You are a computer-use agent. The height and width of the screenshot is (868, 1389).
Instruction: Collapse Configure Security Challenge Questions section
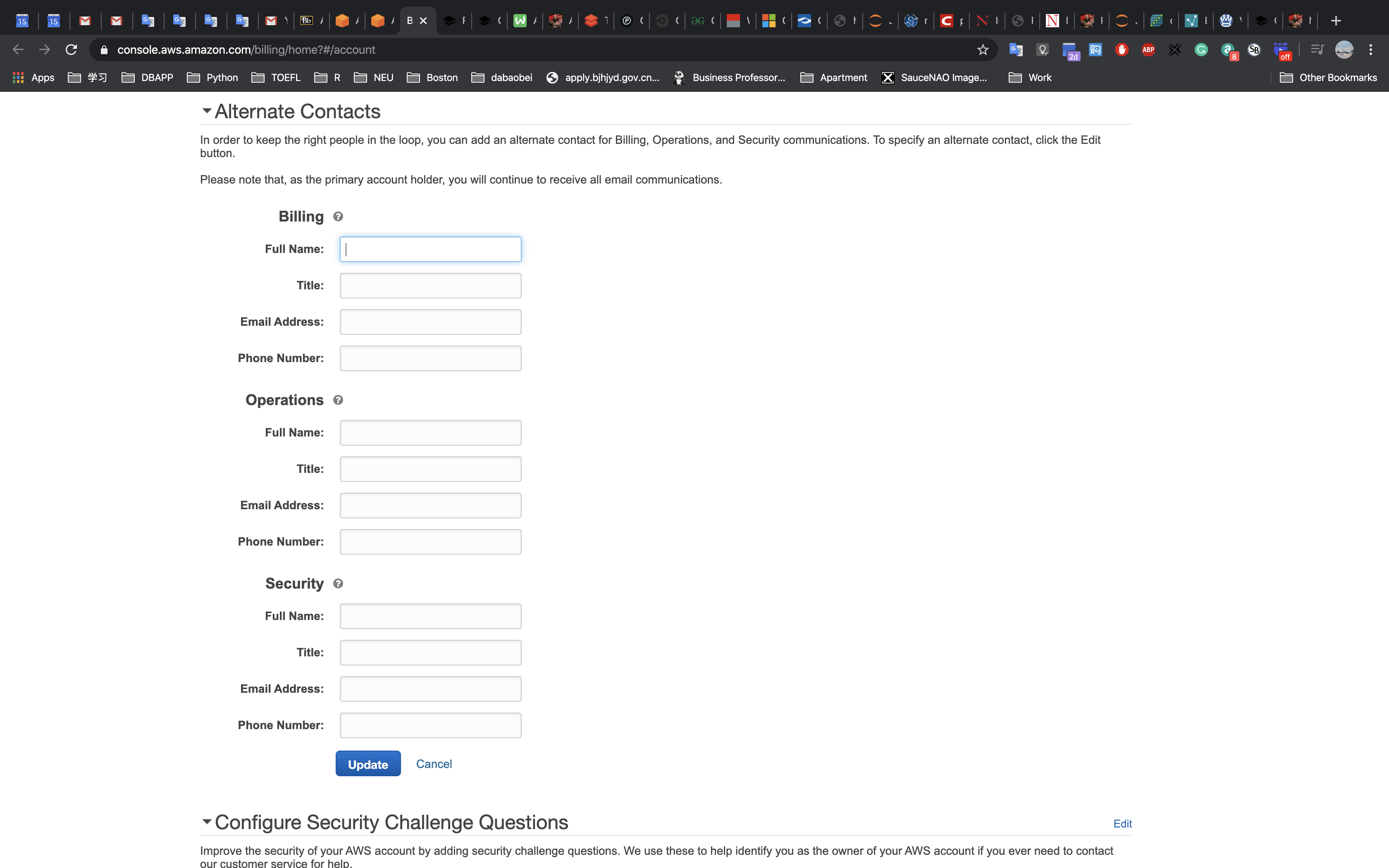pos(207,822)
